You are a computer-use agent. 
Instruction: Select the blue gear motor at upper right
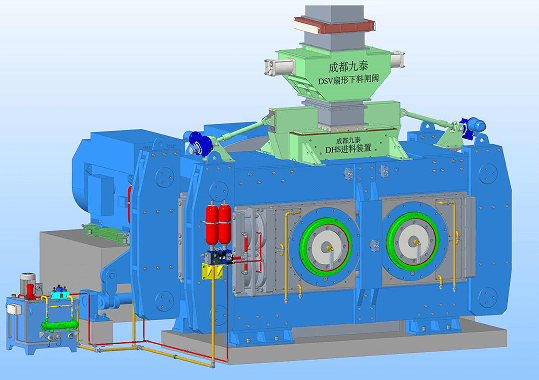(x=474, y=126)
